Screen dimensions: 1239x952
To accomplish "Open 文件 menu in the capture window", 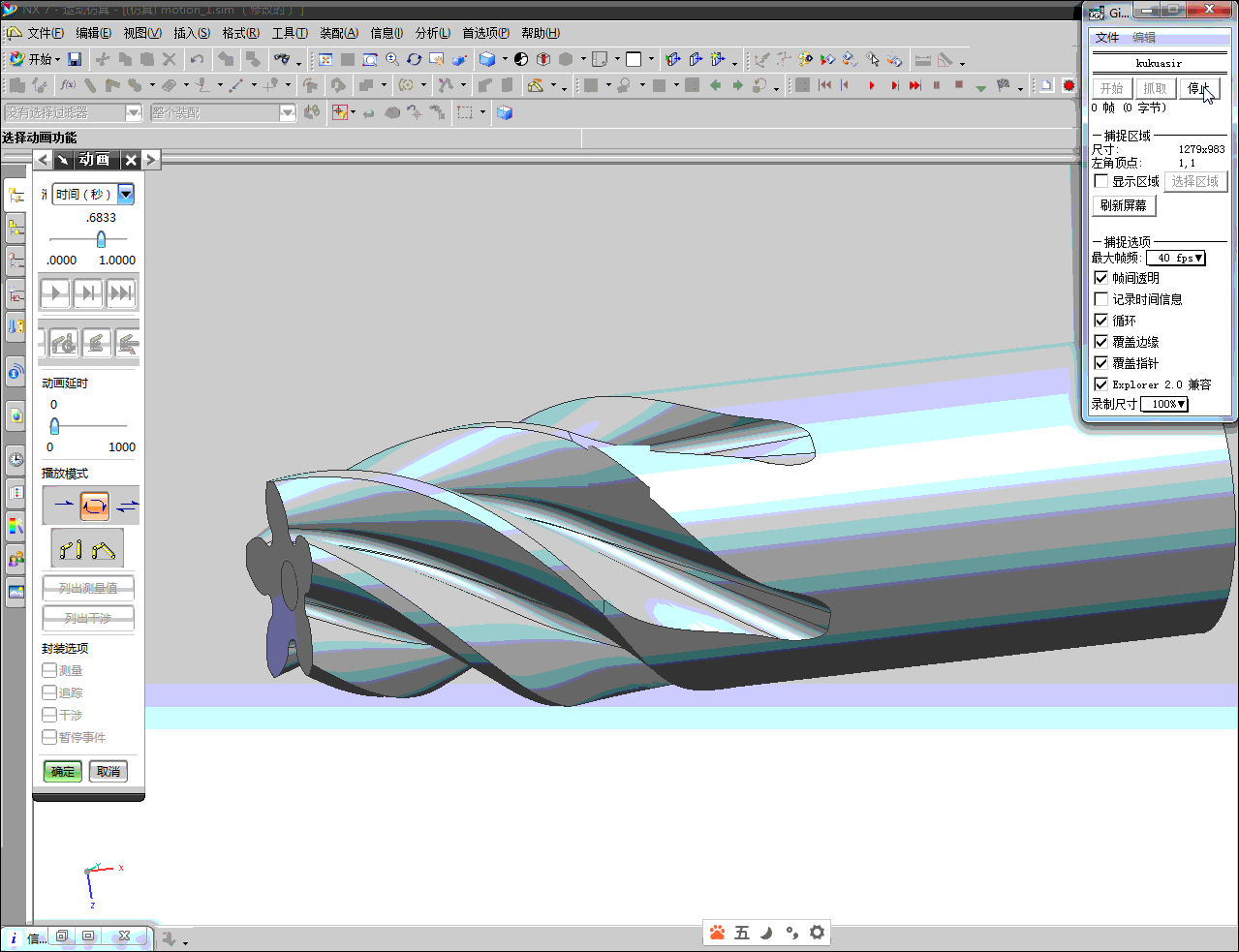I will (x=1106, y=38).
